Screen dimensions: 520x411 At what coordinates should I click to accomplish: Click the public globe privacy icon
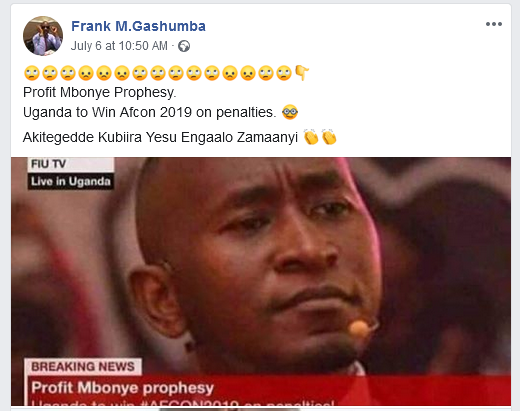[184, 46]
